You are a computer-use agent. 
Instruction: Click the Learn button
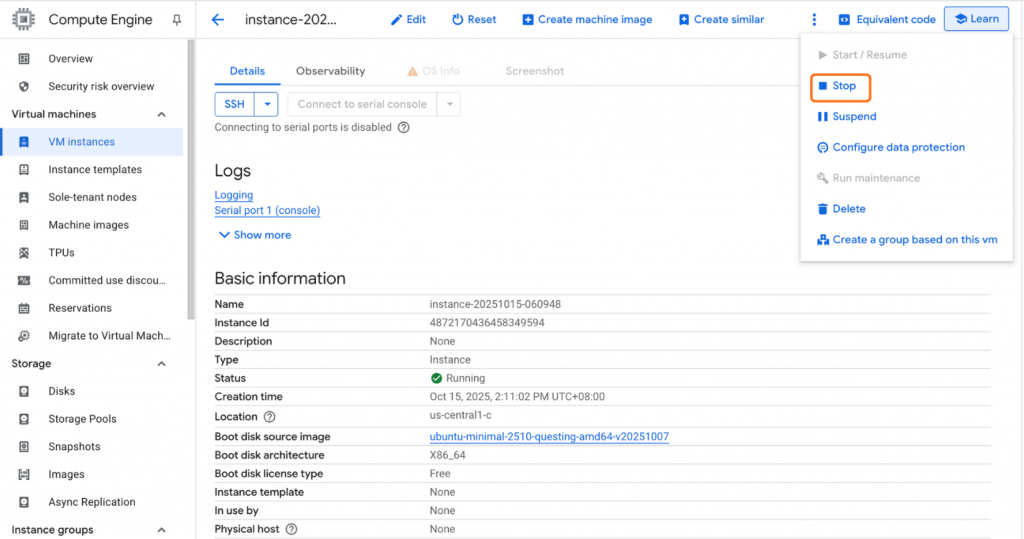coord(976,19)
